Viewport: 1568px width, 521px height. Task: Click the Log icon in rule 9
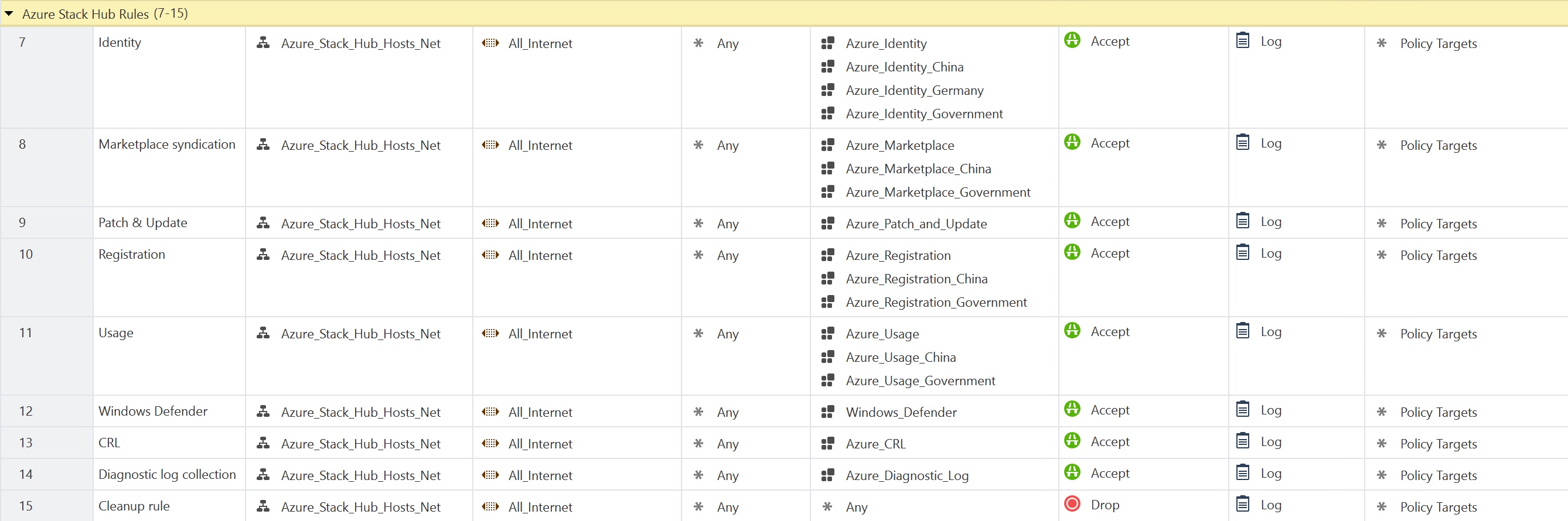(1242, 221)
